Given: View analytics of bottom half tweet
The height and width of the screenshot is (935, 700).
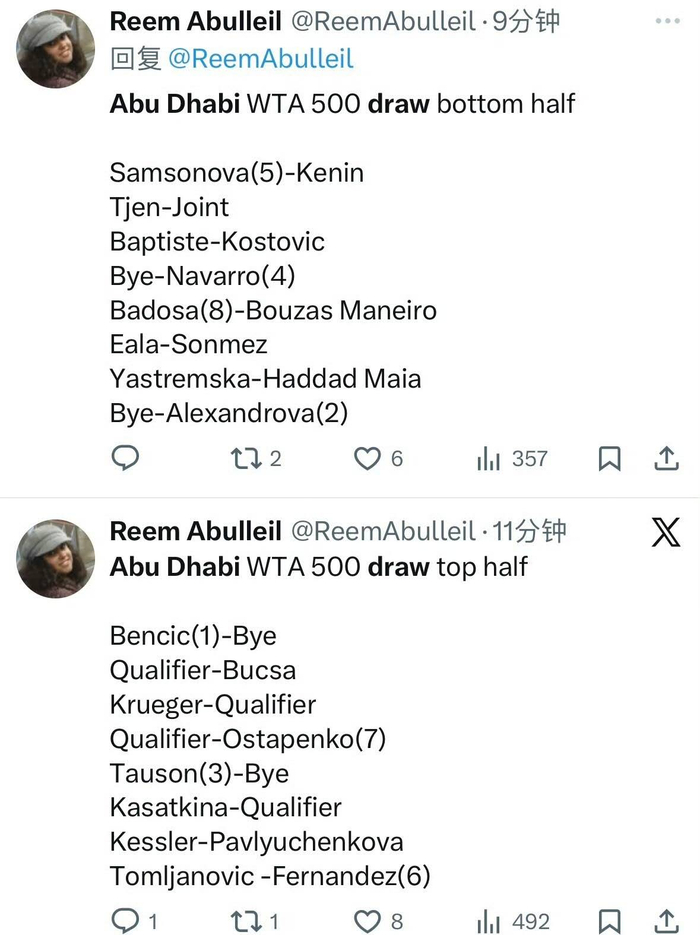Looking at the screenshot, I should click(x=489, y=458).
